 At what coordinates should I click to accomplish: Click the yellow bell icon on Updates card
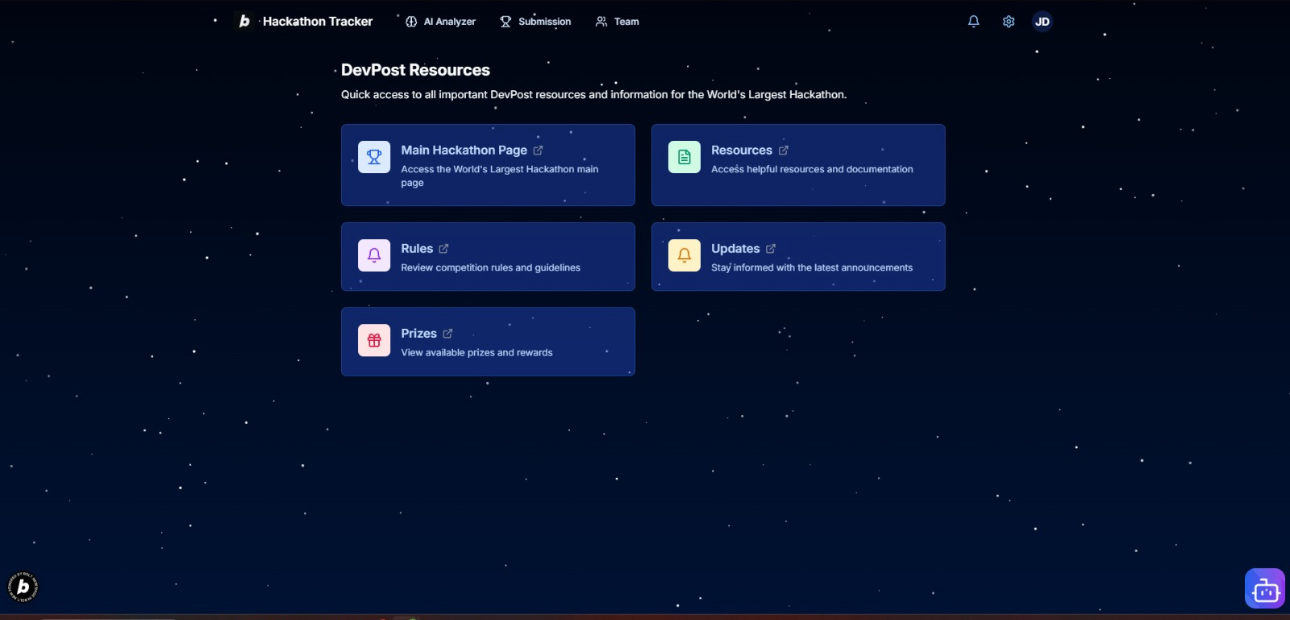point(684,255)
